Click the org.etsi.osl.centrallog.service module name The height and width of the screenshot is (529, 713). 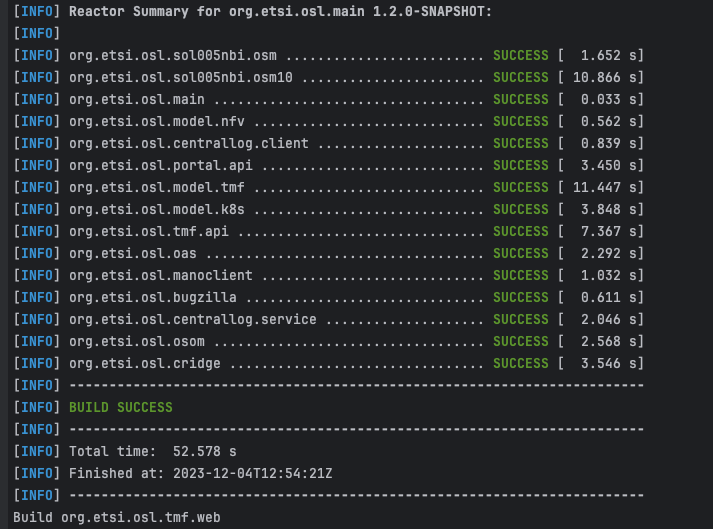click(193, 319)
